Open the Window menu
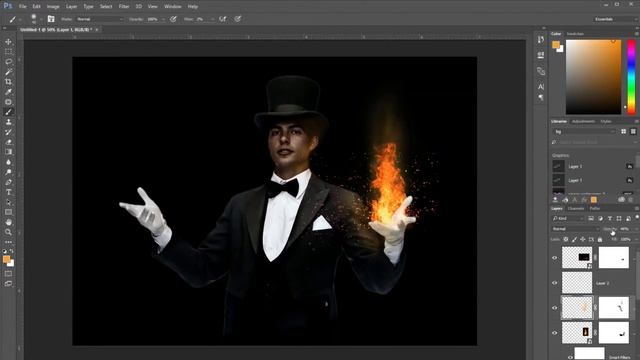This screenshot has width=640, height=360. pyautogui.click(x=173, y=7)
